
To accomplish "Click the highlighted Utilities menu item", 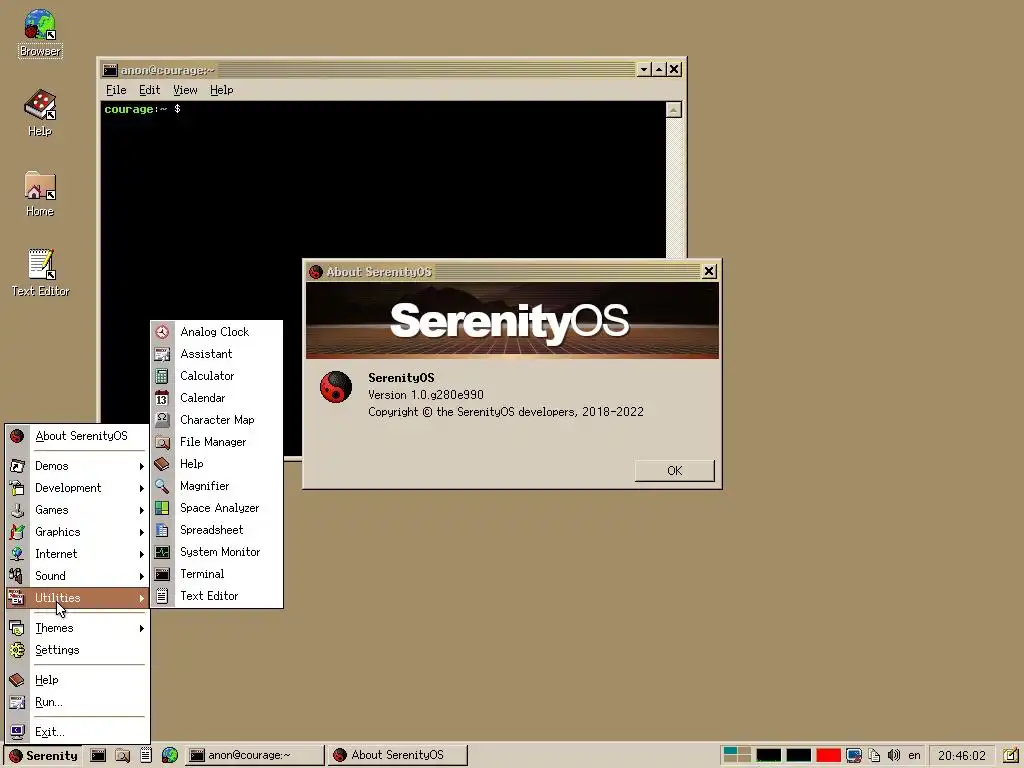I will pyautogui.click(x=77, y=598).
